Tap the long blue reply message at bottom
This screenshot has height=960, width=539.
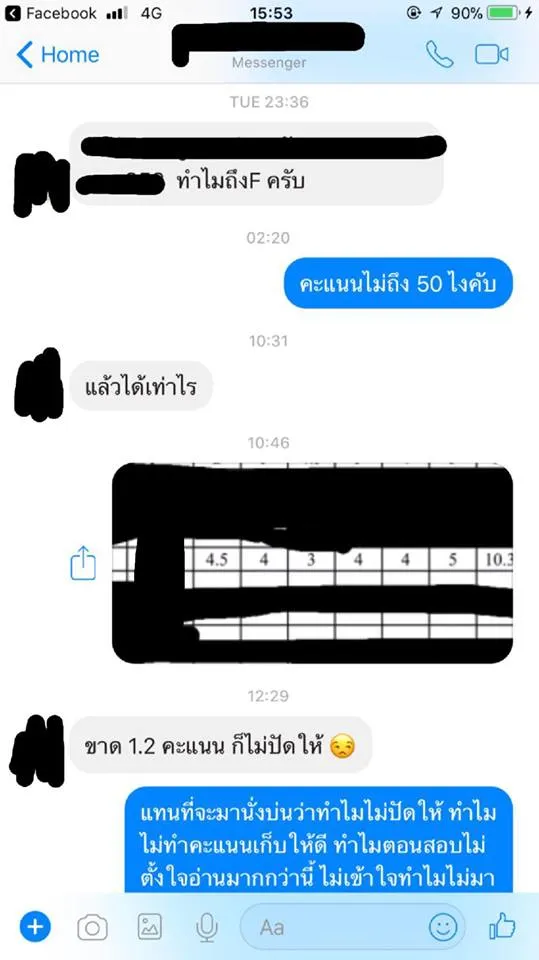point(318,839)
